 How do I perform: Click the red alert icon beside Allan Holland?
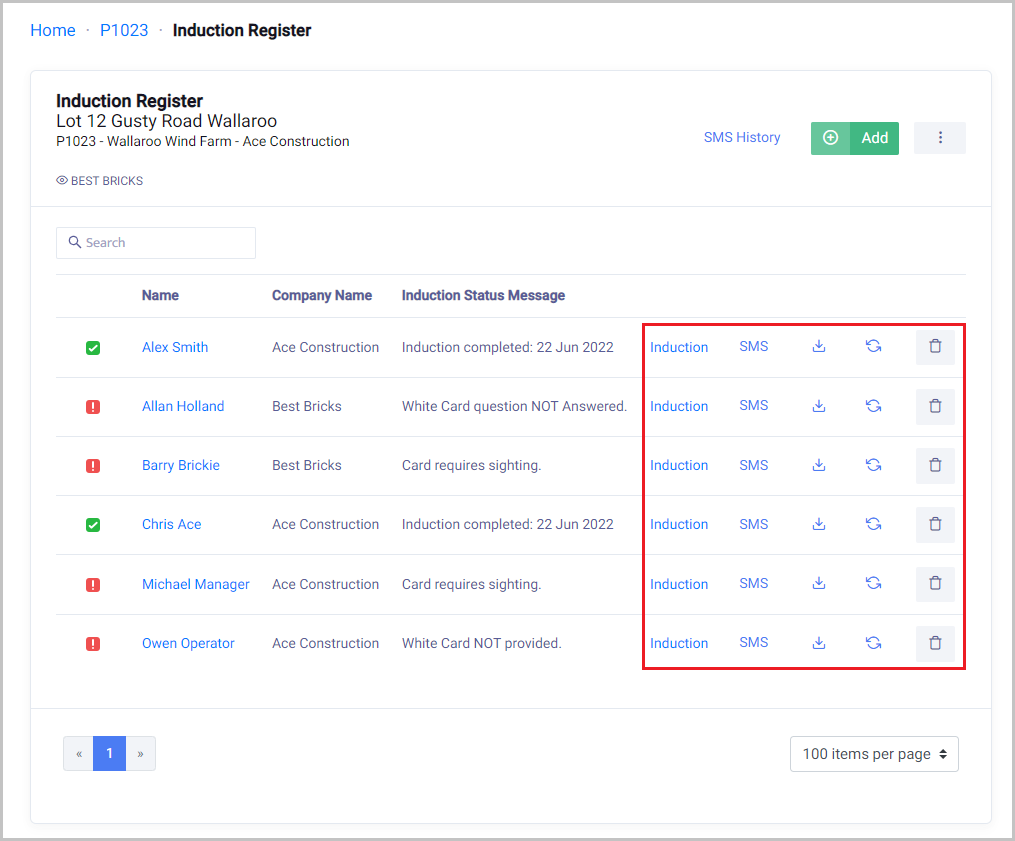[93, 407]
